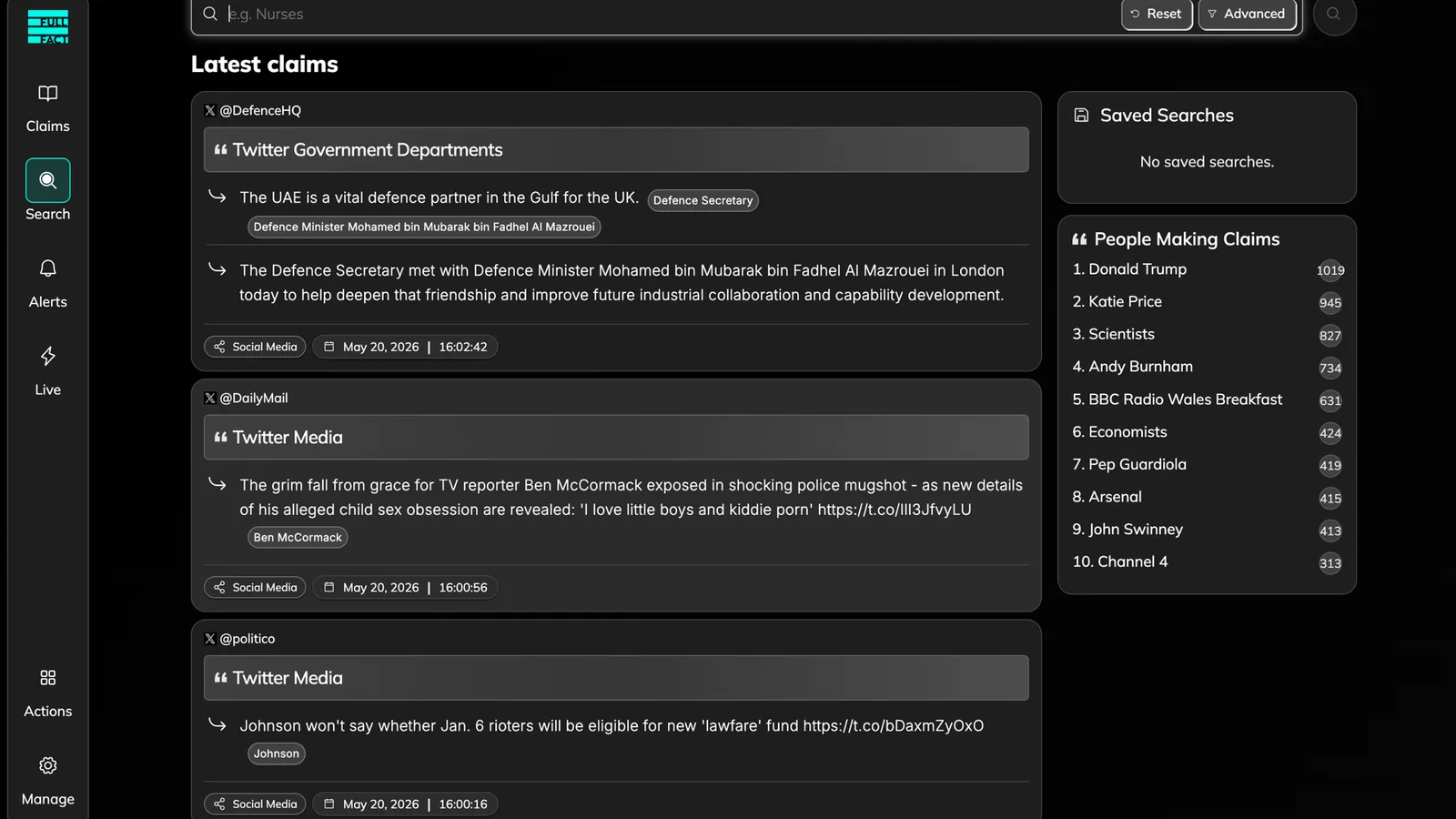Click the 313 count badge for Channel 4
1456x819 pixels.
[1330, 563]
